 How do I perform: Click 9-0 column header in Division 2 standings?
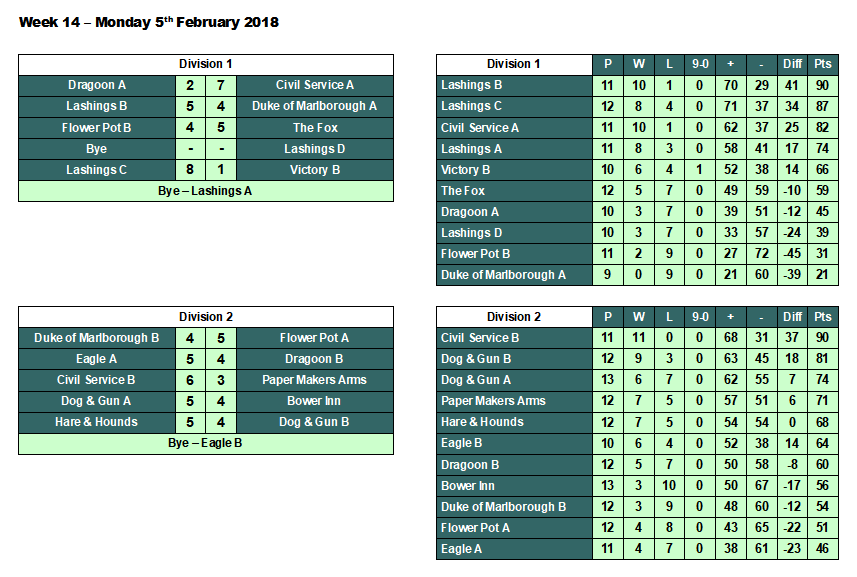(700, 317)
